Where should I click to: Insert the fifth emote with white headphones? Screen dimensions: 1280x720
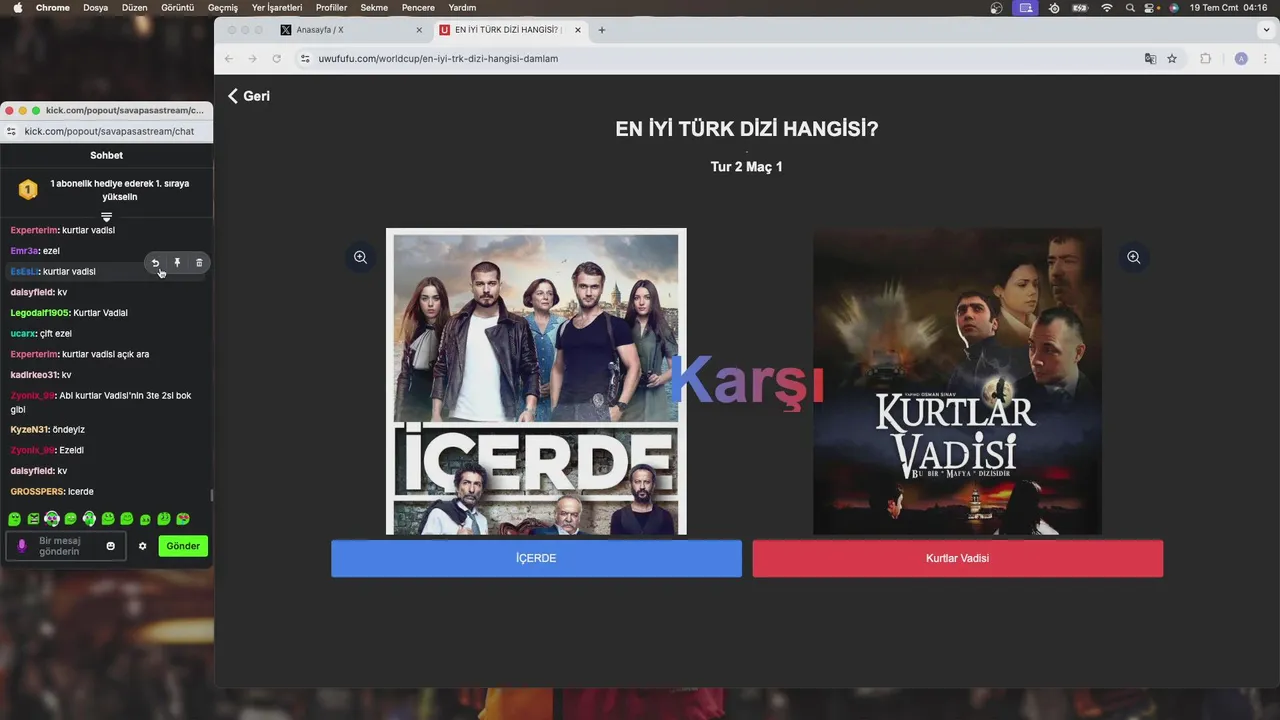pyautogui.click(x=89, y=519)
